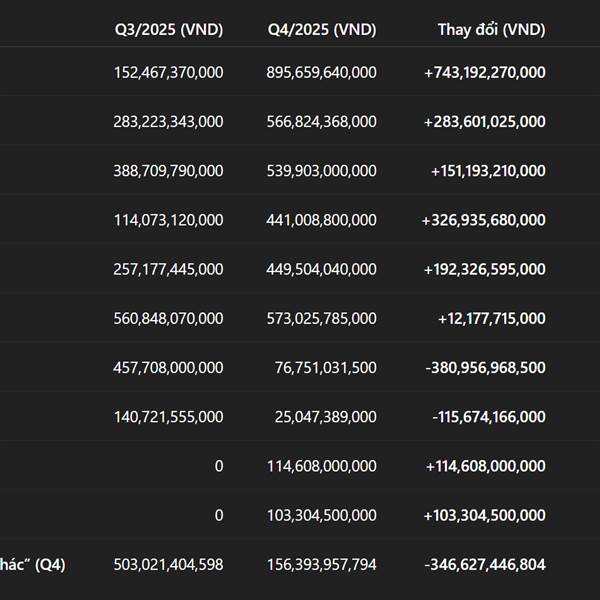Click the +326,935,680,000 change cell

(x=484, y=220)
